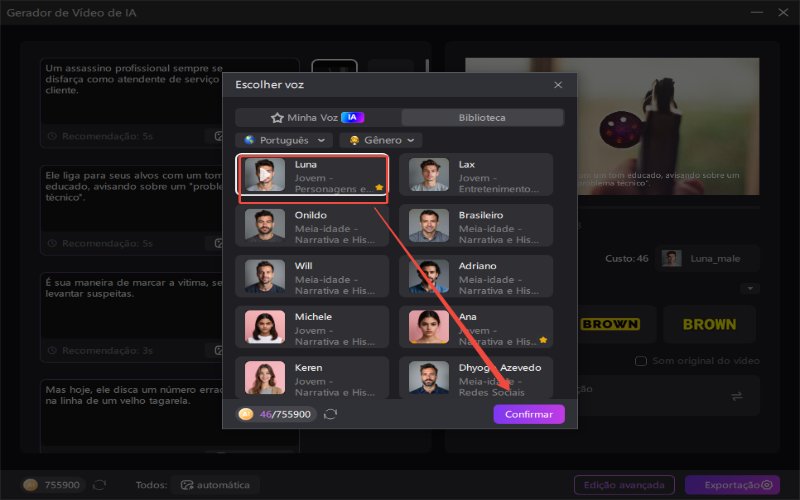Click the coin icon beside 755900
The width and height of the screenshot is (800, 500).
point(31,485)
